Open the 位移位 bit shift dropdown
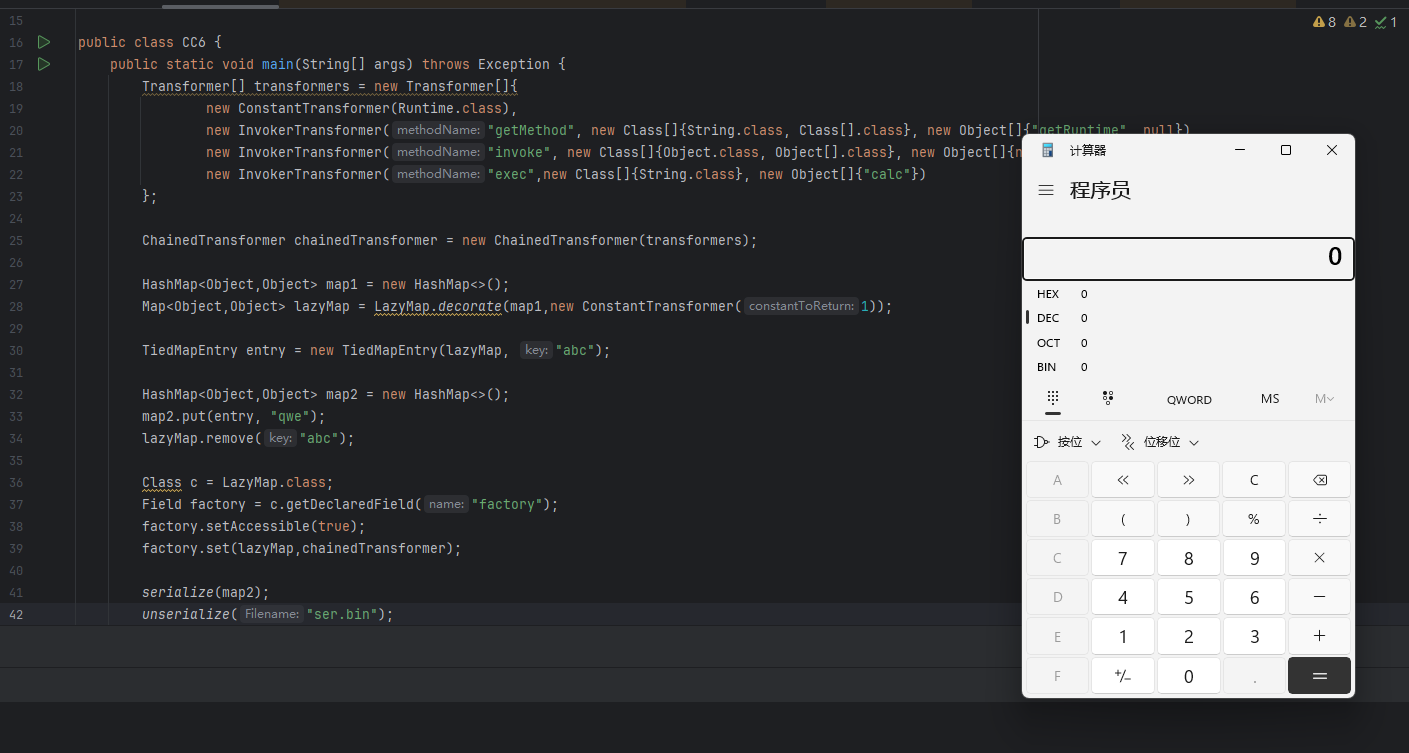The width and height of the screenshot is (1409, 753). (1160, 442)
